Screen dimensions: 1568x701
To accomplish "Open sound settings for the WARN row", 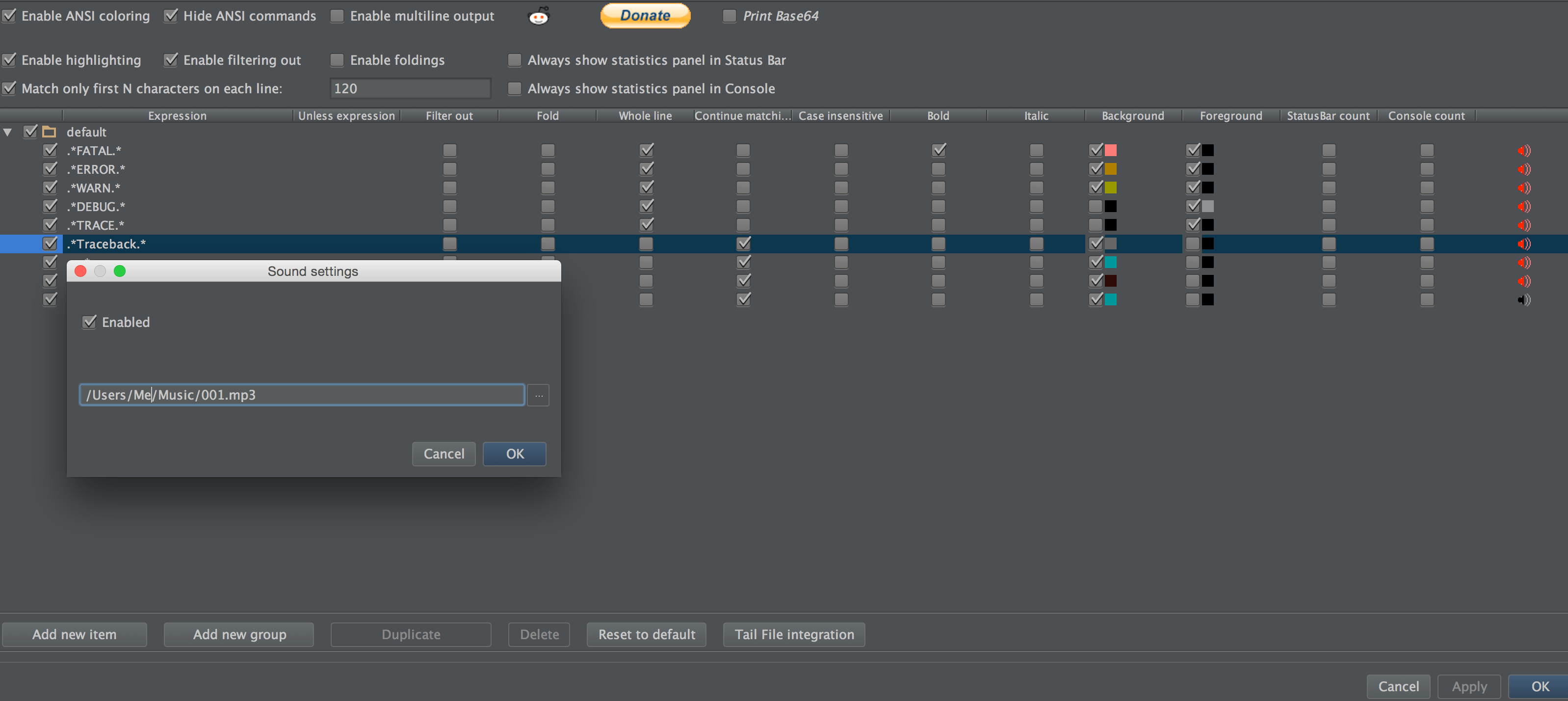I will click(1523, 188).
